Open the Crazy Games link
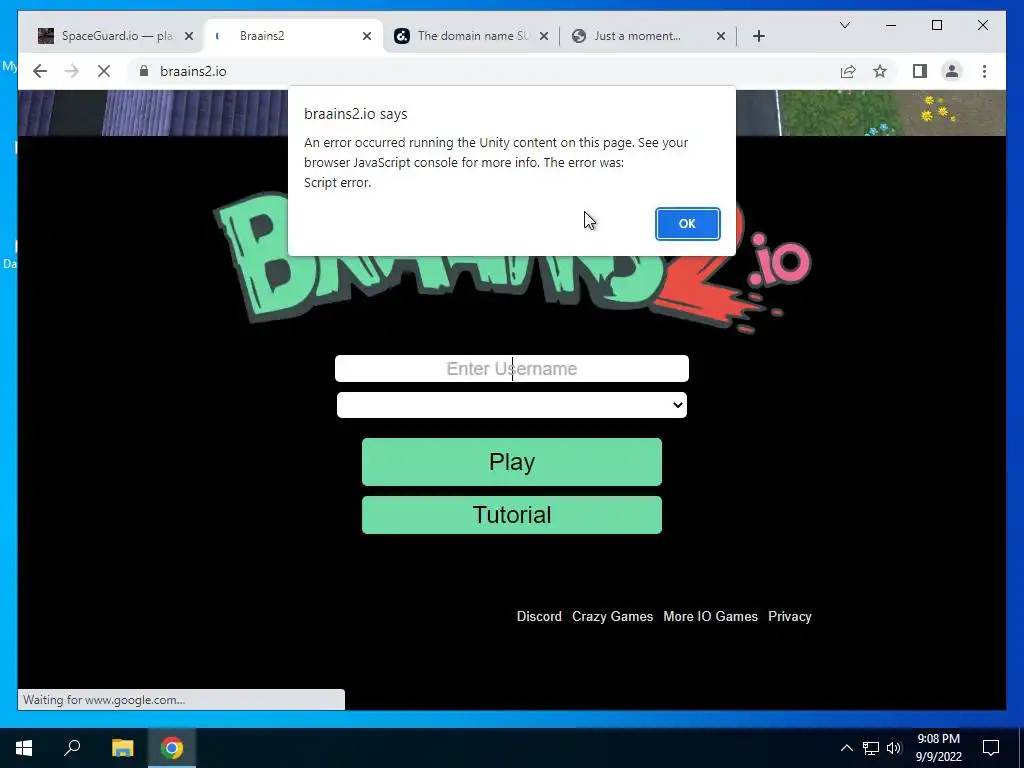Screen dimensions: 1024x768 (x=613, y=616)
